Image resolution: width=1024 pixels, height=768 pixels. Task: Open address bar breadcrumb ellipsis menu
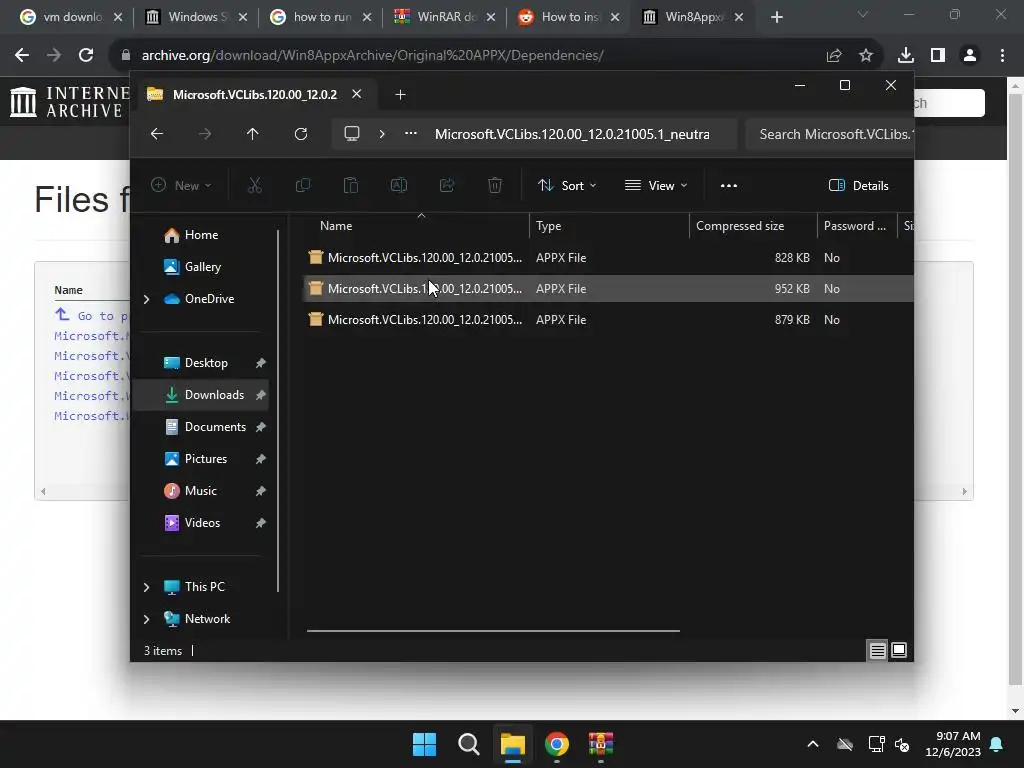pyautogui.click(x=411, y=134)
